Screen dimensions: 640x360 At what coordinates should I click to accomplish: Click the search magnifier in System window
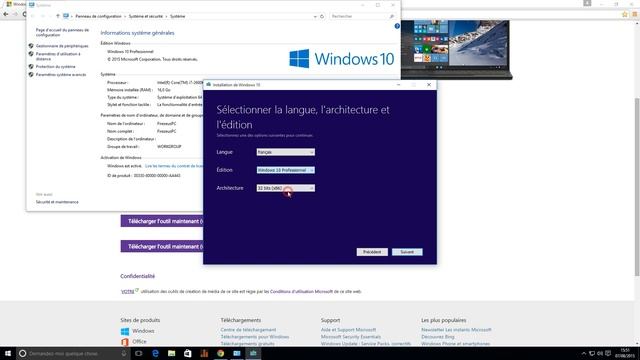click(x=392, y=16)
